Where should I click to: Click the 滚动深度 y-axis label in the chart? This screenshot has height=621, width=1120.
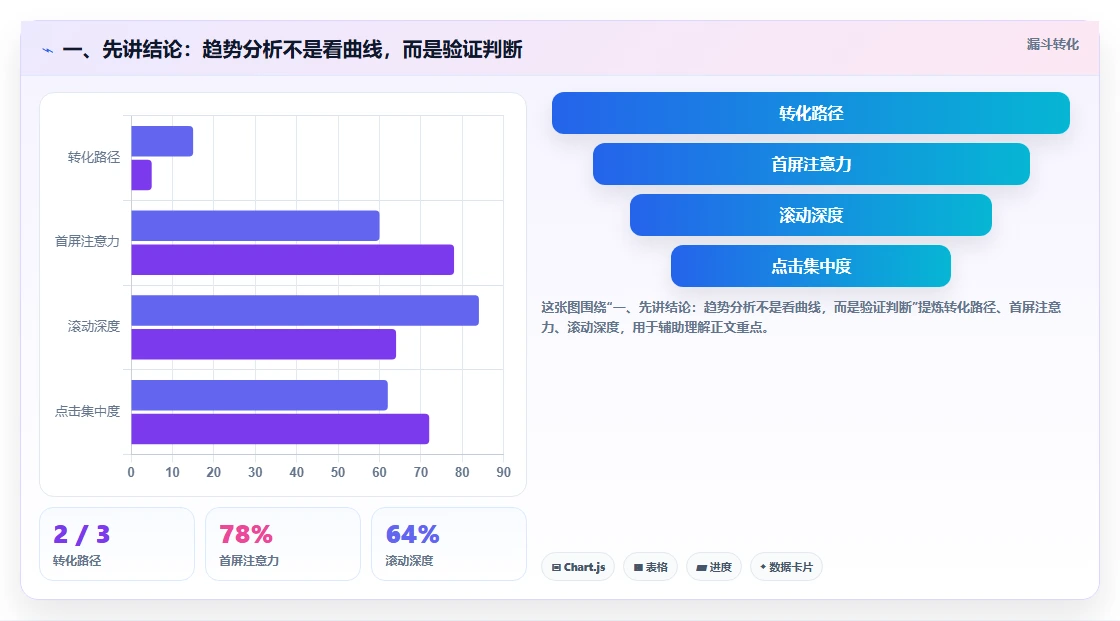click(x=94, y=327)
